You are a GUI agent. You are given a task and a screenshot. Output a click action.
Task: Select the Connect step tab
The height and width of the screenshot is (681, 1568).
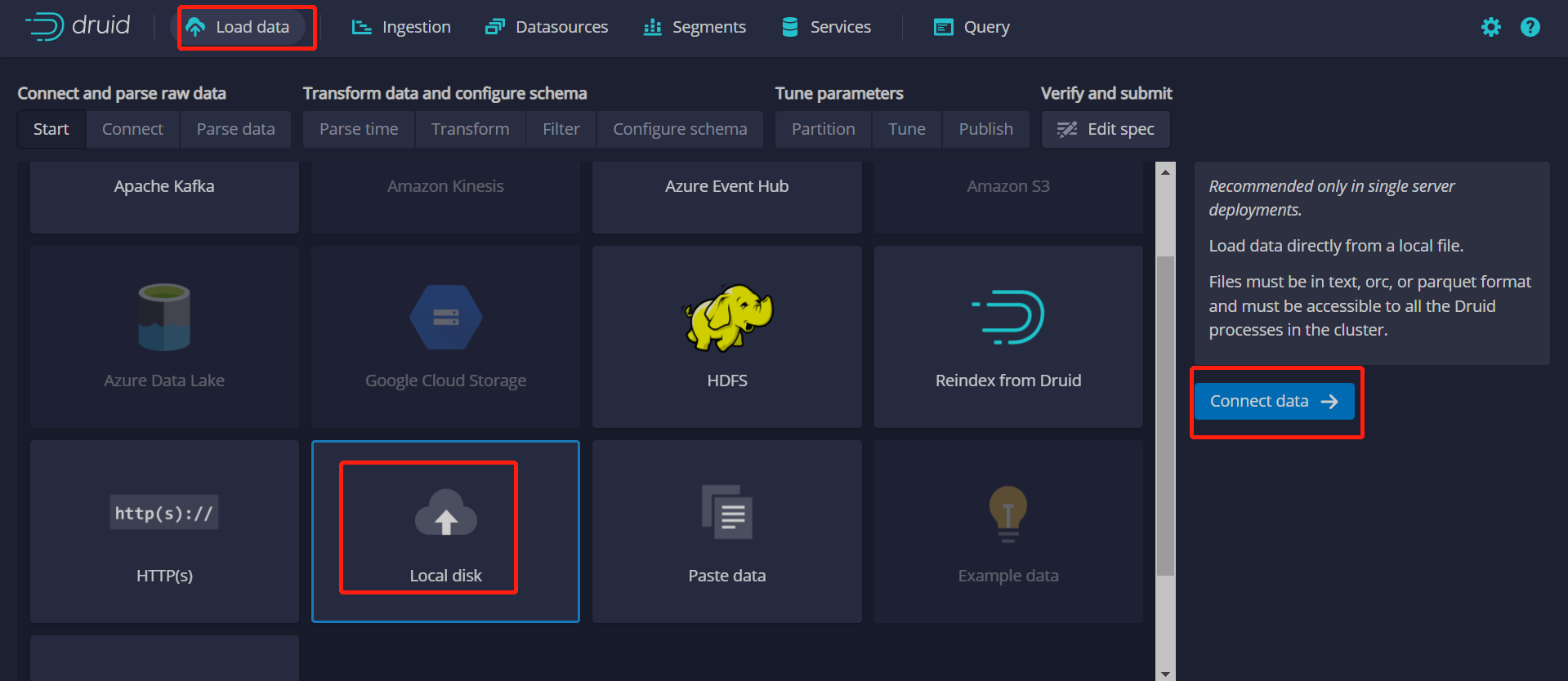point(132,129)
